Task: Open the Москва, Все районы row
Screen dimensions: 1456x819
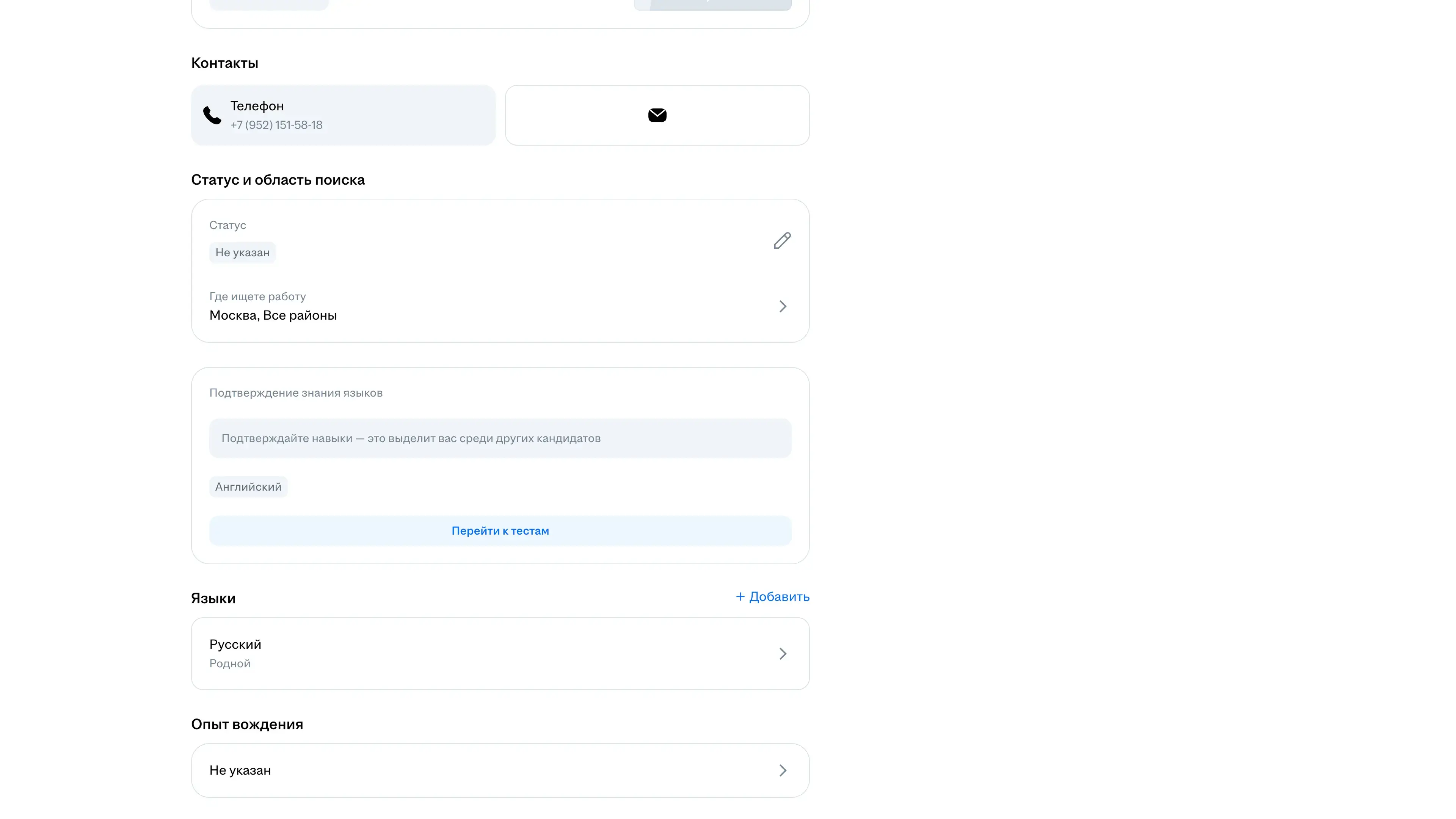Action: (273, 315)
